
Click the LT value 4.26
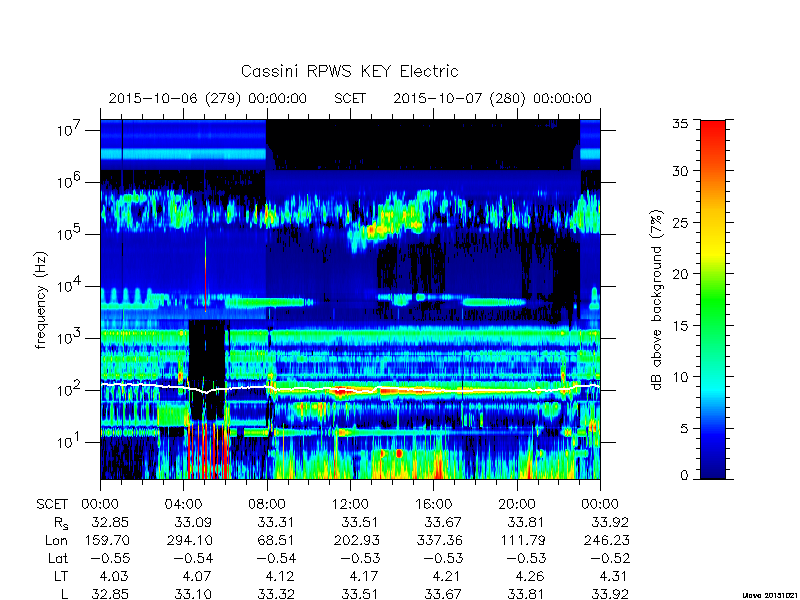click(x=530, y=577)
